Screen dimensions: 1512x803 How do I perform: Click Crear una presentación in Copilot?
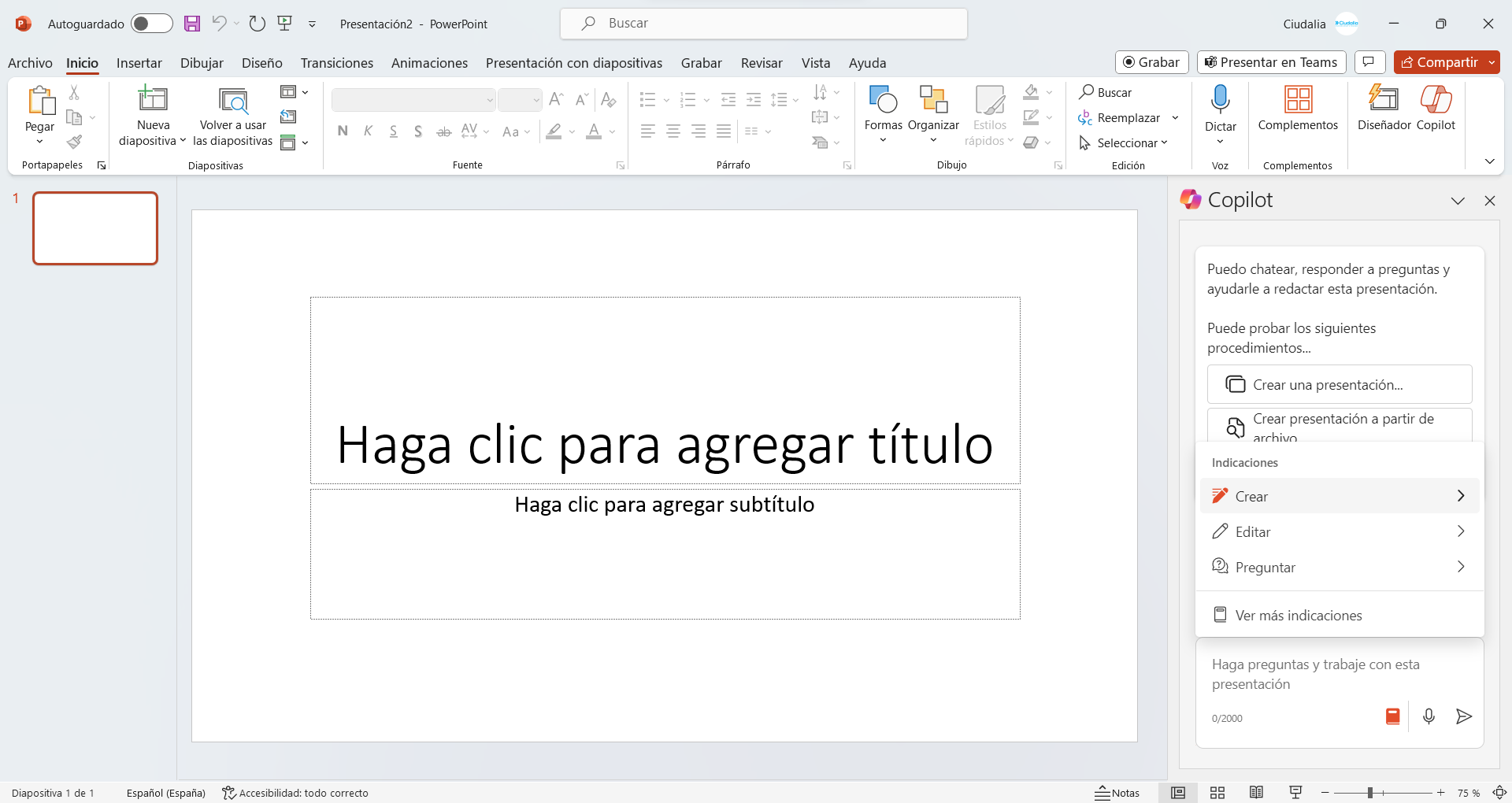pos(1339,384)
